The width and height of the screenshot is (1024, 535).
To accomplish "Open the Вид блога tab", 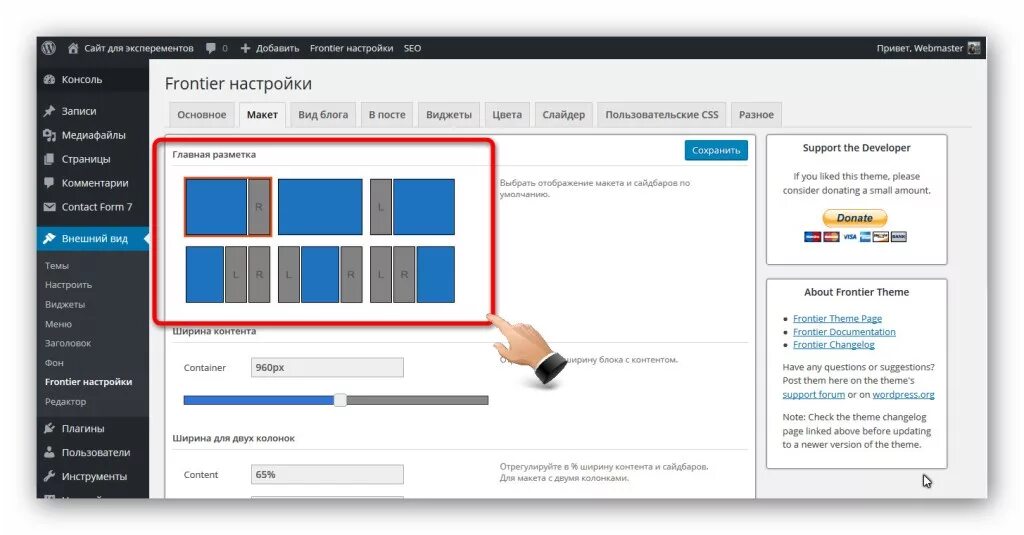I will [x=323, y=114].
